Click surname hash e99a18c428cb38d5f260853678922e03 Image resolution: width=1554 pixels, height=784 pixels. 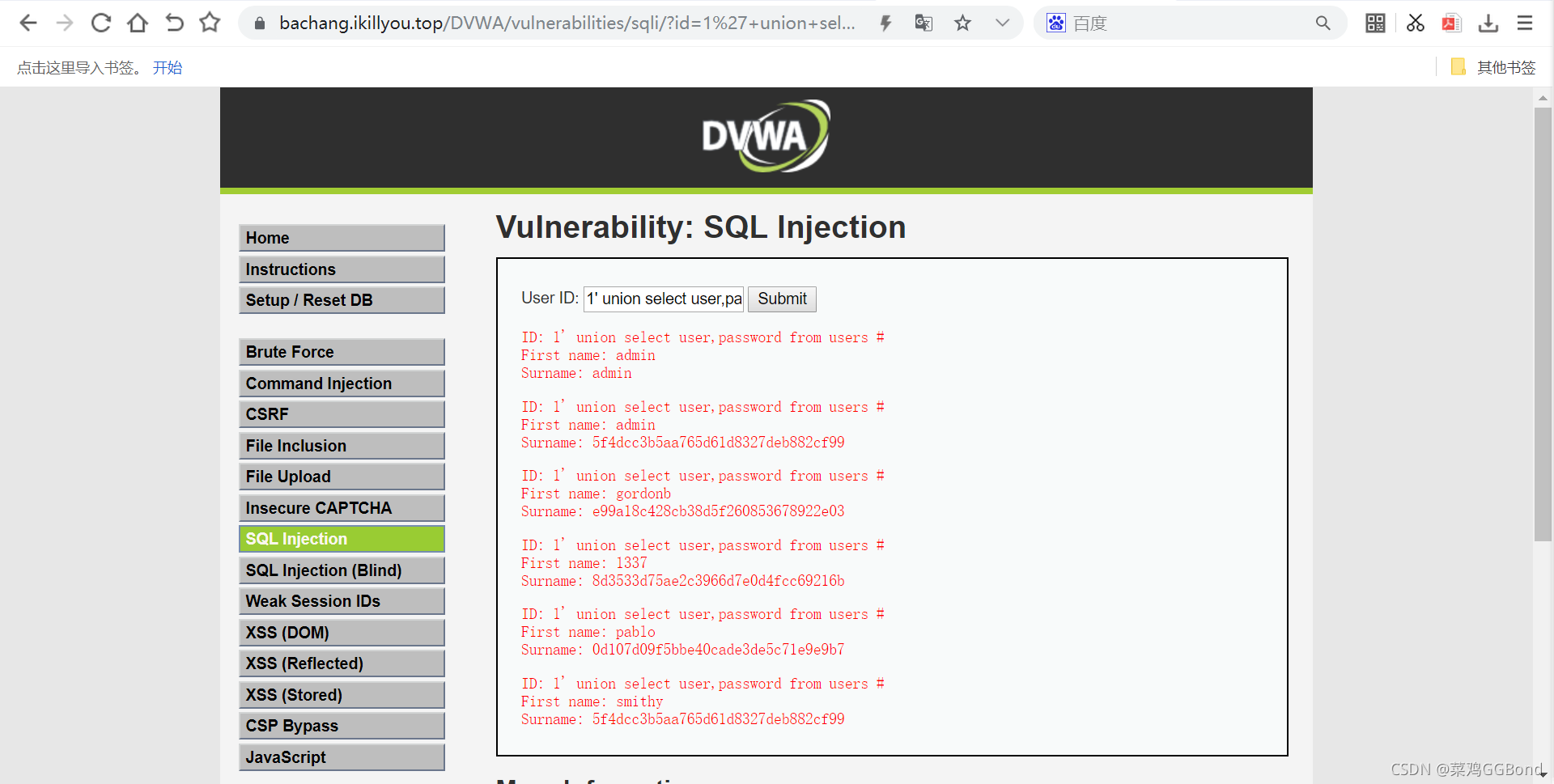pos(718,511)
